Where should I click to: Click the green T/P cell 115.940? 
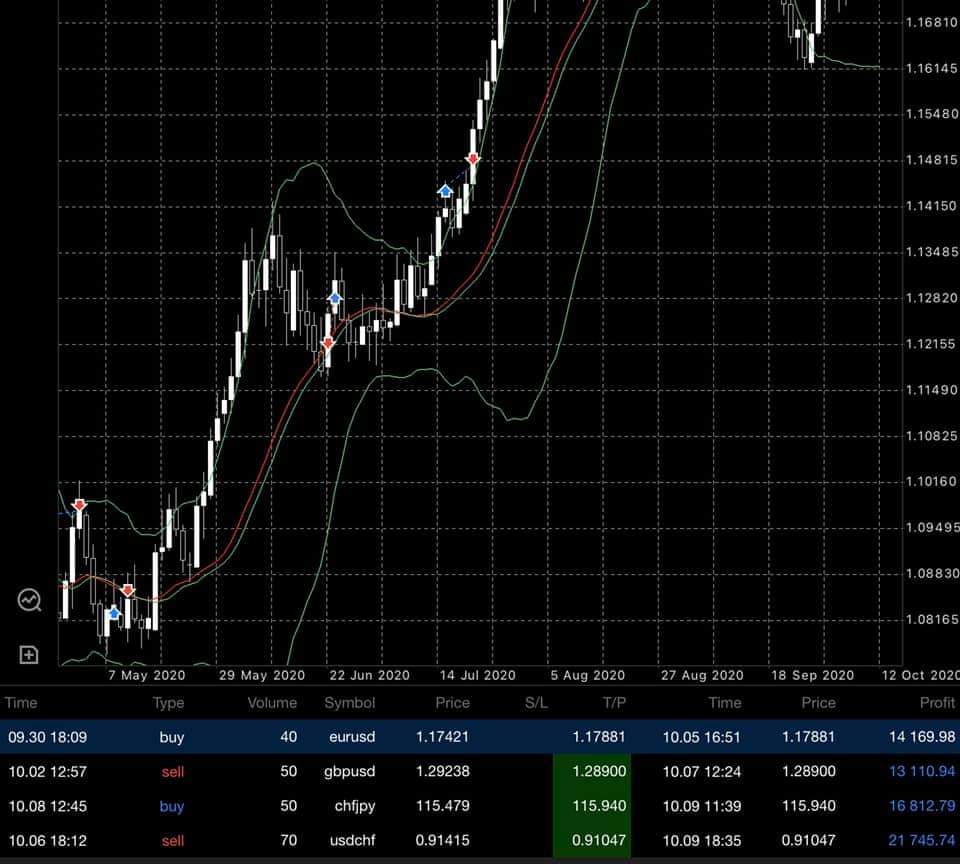(x=592, y=806)
